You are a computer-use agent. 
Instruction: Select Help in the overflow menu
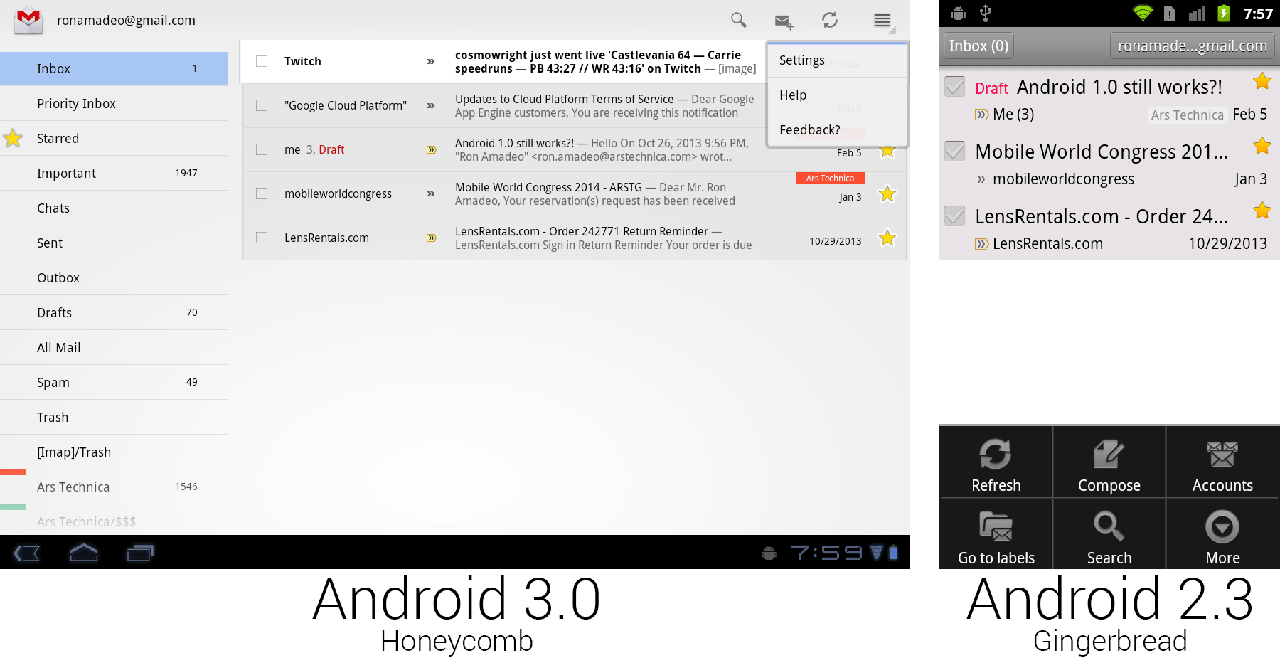(793, 95)
